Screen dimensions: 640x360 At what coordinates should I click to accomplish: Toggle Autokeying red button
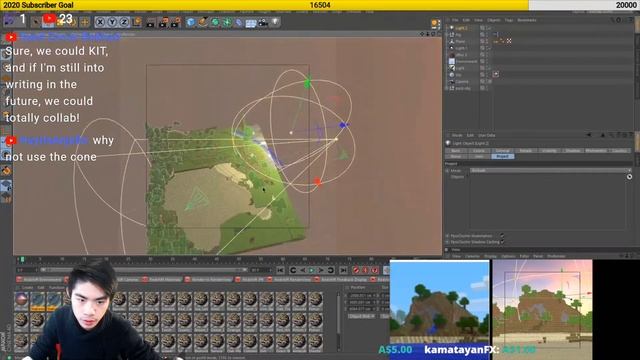365,270
